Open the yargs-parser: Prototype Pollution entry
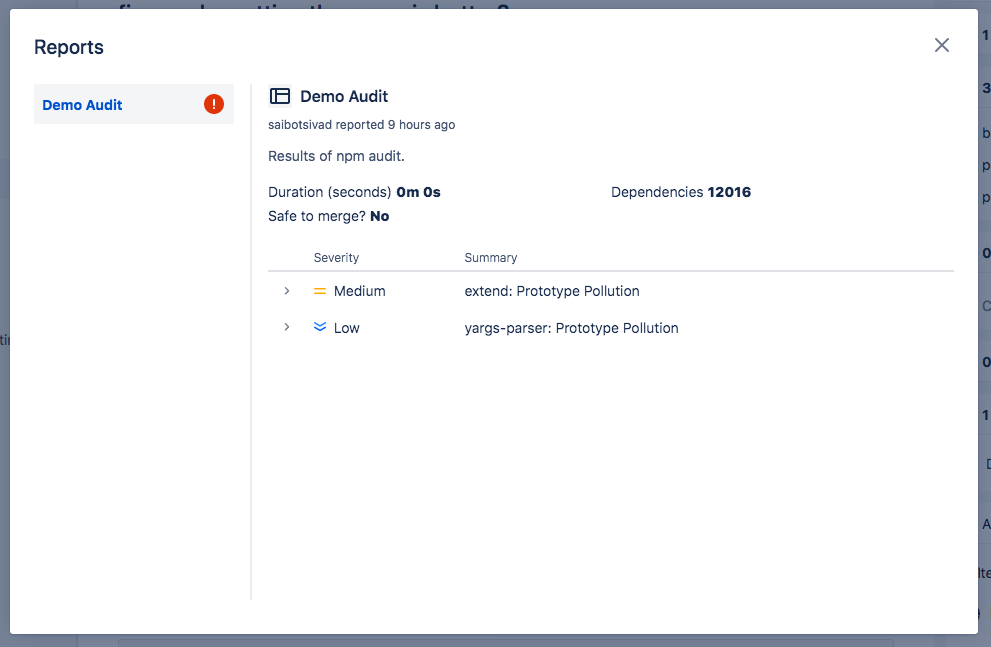Screen dimensions: 991x647 pos(571,328)
